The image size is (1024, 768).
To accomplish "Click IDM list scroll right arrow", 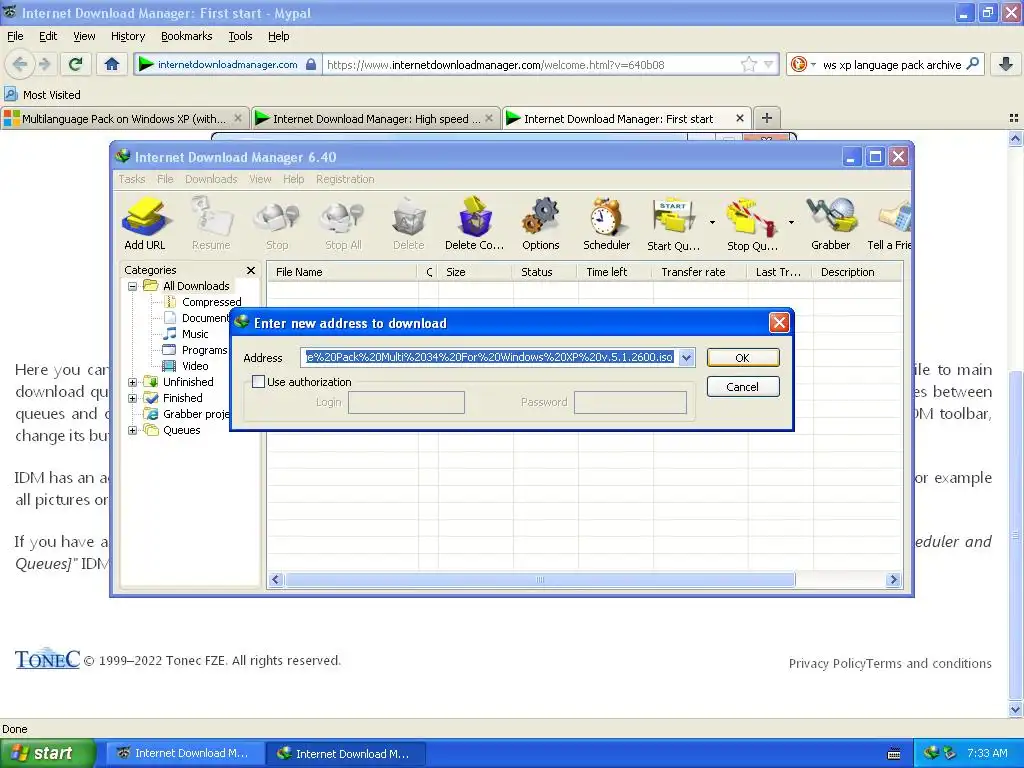I will [x=893, y=579].
